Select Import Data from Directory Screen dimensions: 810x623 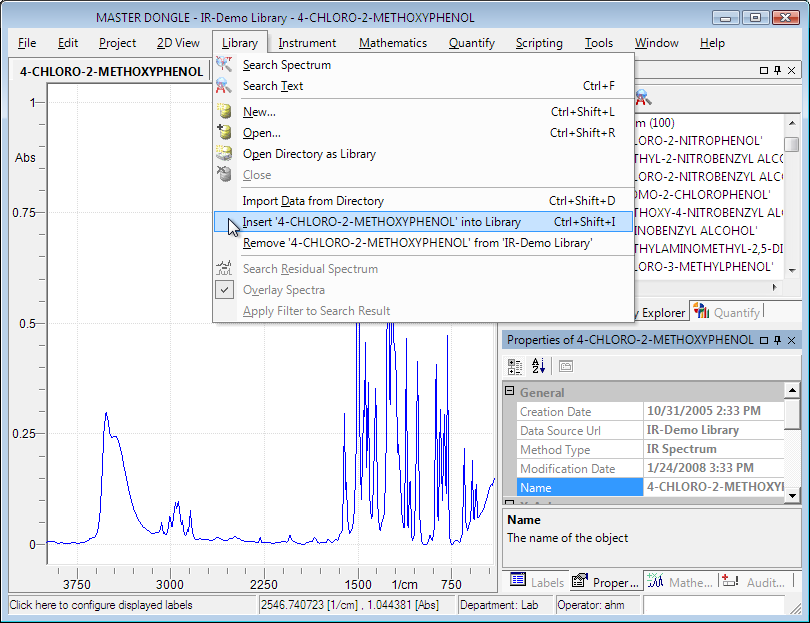(312, 201)
